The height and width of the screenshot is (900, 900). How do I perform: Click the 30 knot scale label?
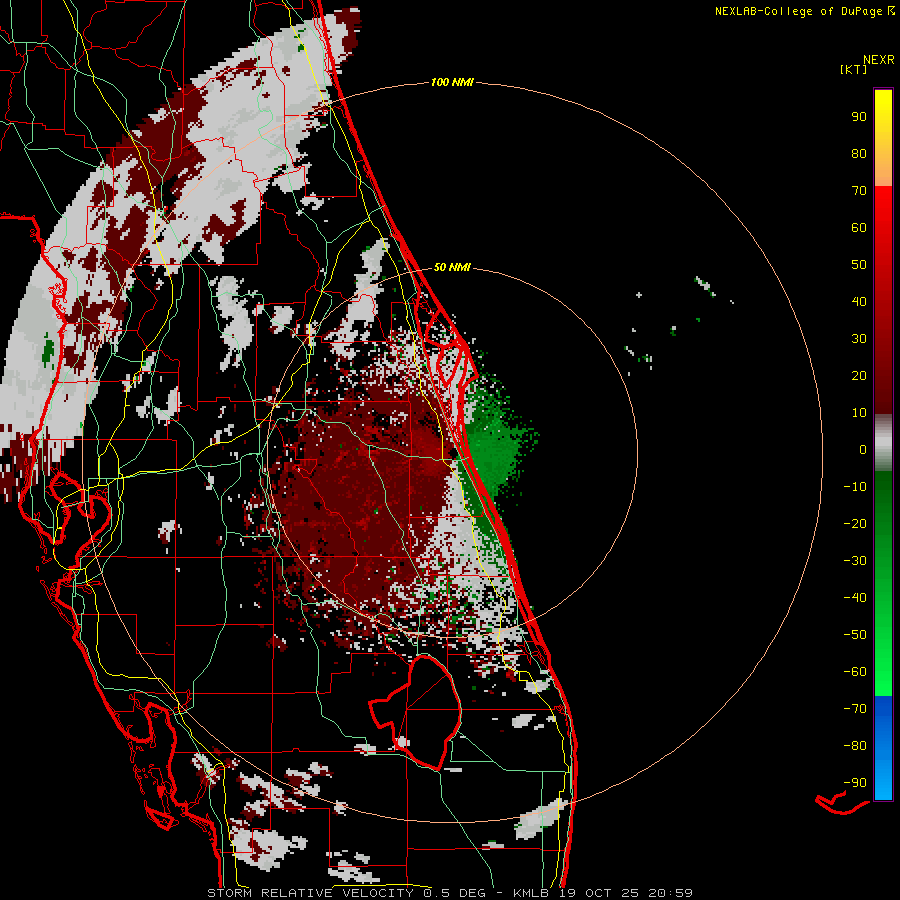point(859,339)
